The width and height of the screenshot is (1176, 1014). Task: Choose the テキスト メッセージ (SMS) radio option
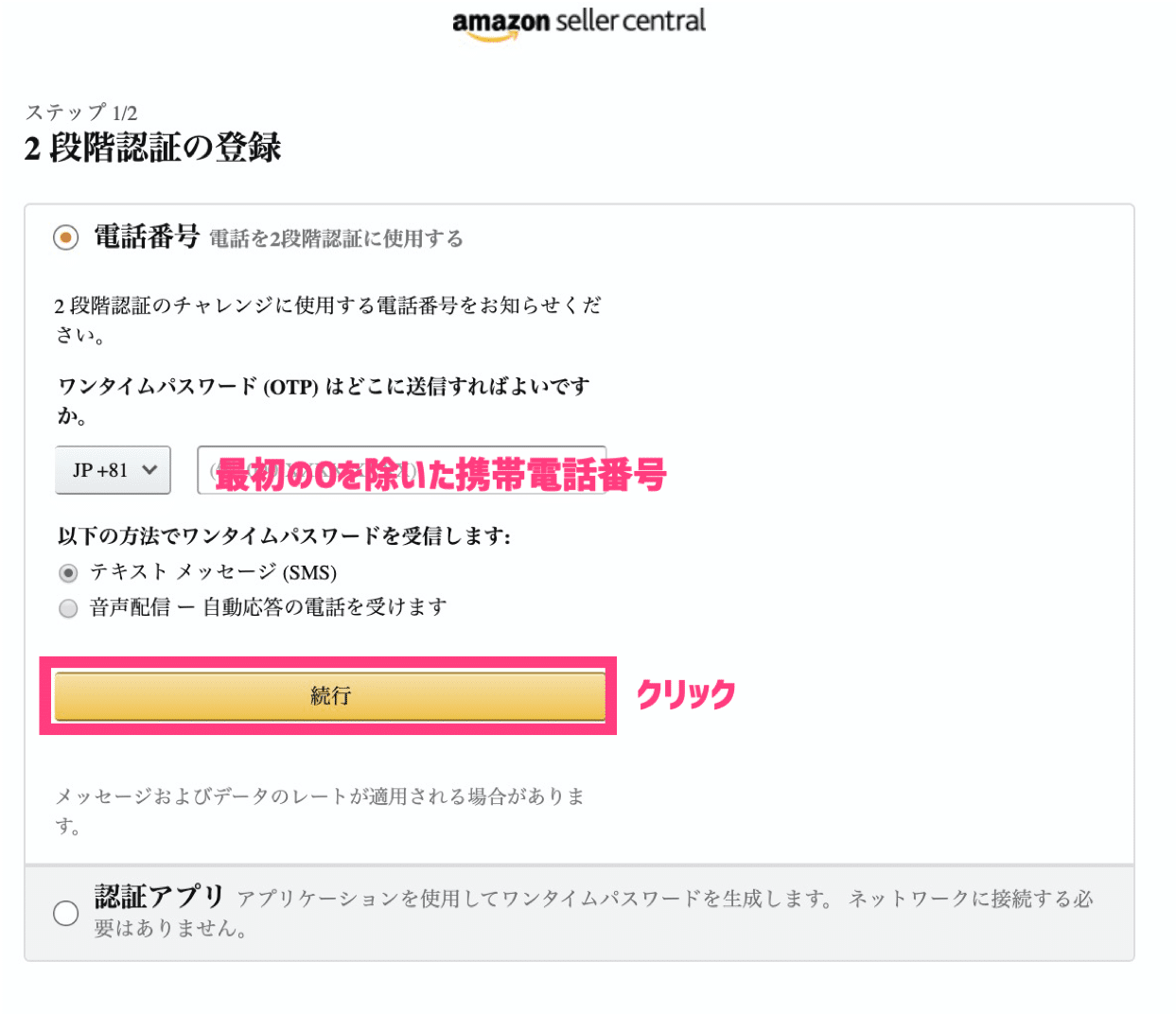(68, 573)
